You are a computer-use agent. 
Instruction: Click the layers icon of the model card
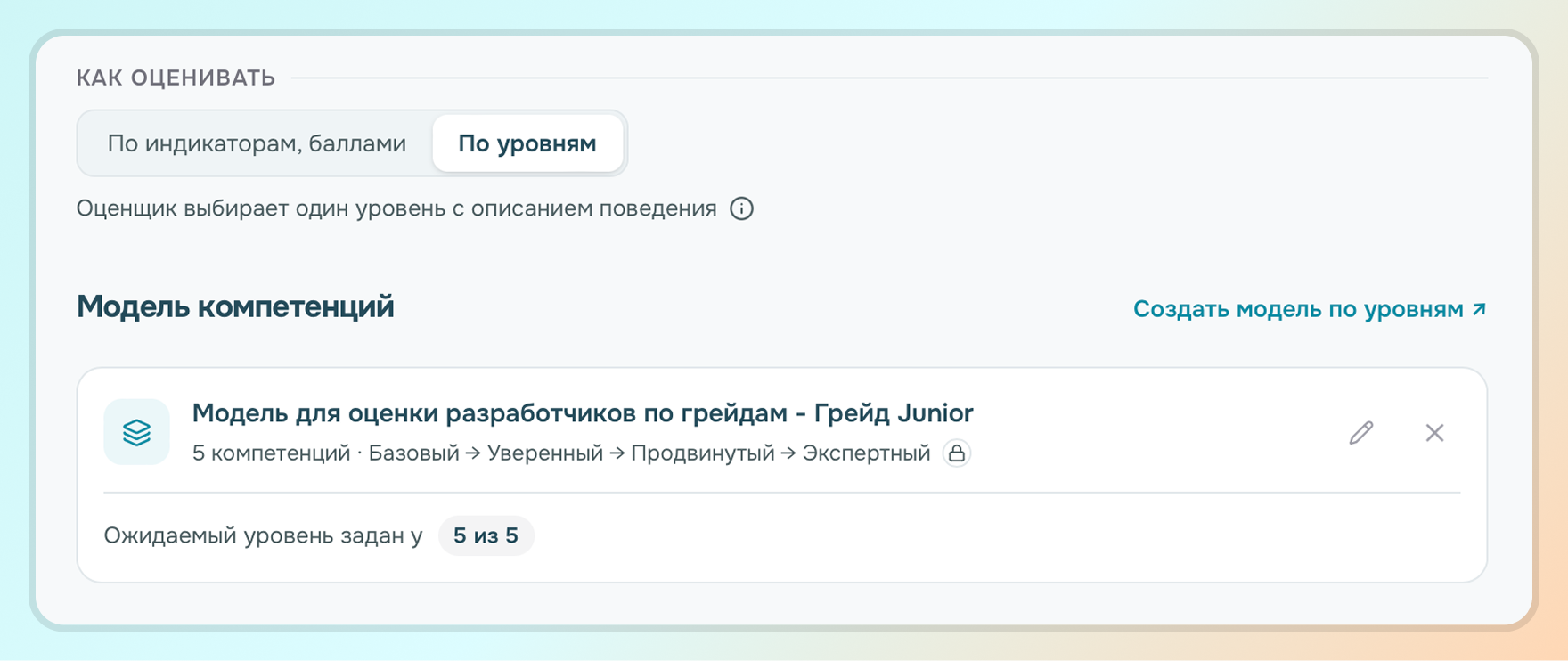tap(136, 432)
